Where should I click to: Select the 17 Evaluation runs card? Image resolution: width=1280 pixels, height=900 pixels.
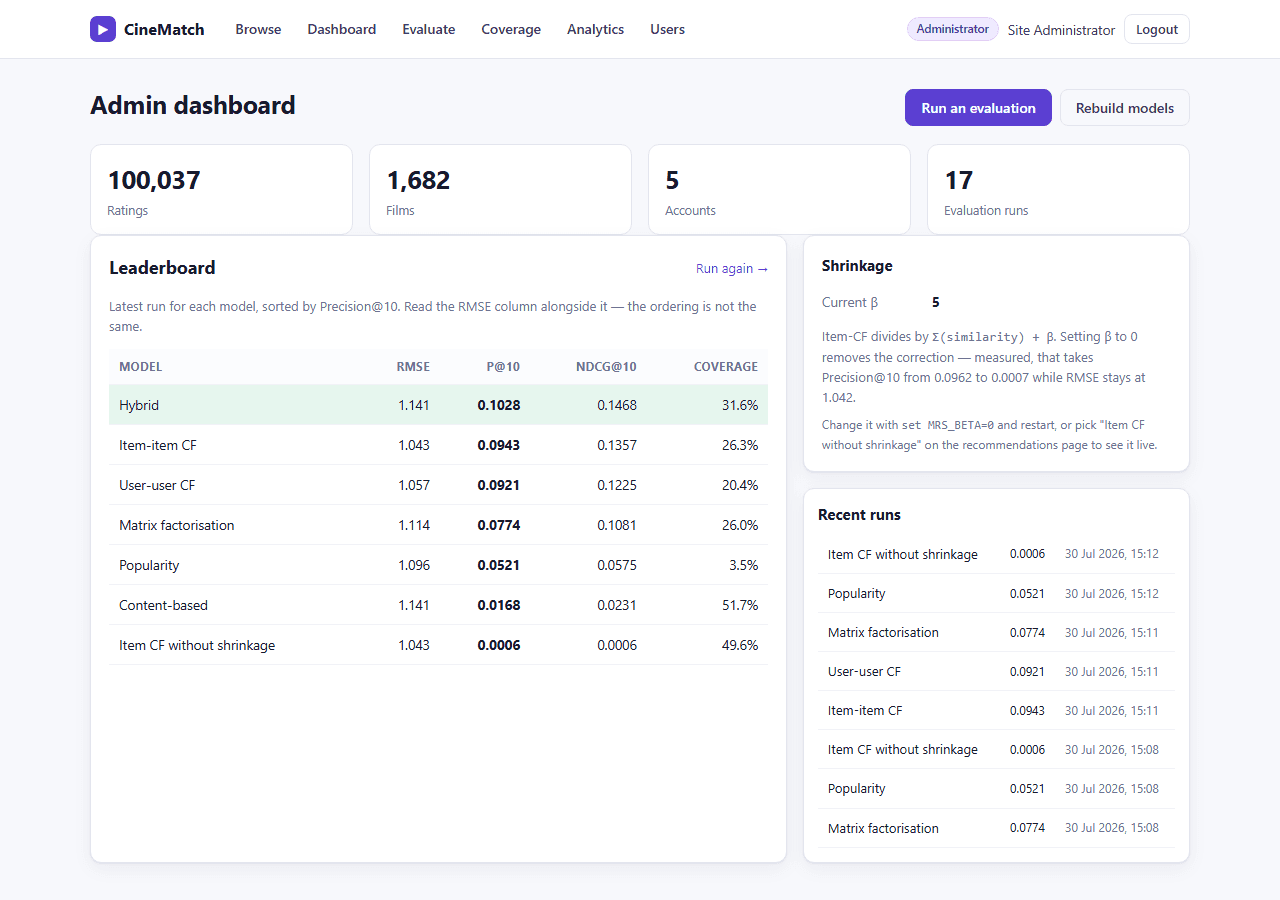click(1058, 190)
